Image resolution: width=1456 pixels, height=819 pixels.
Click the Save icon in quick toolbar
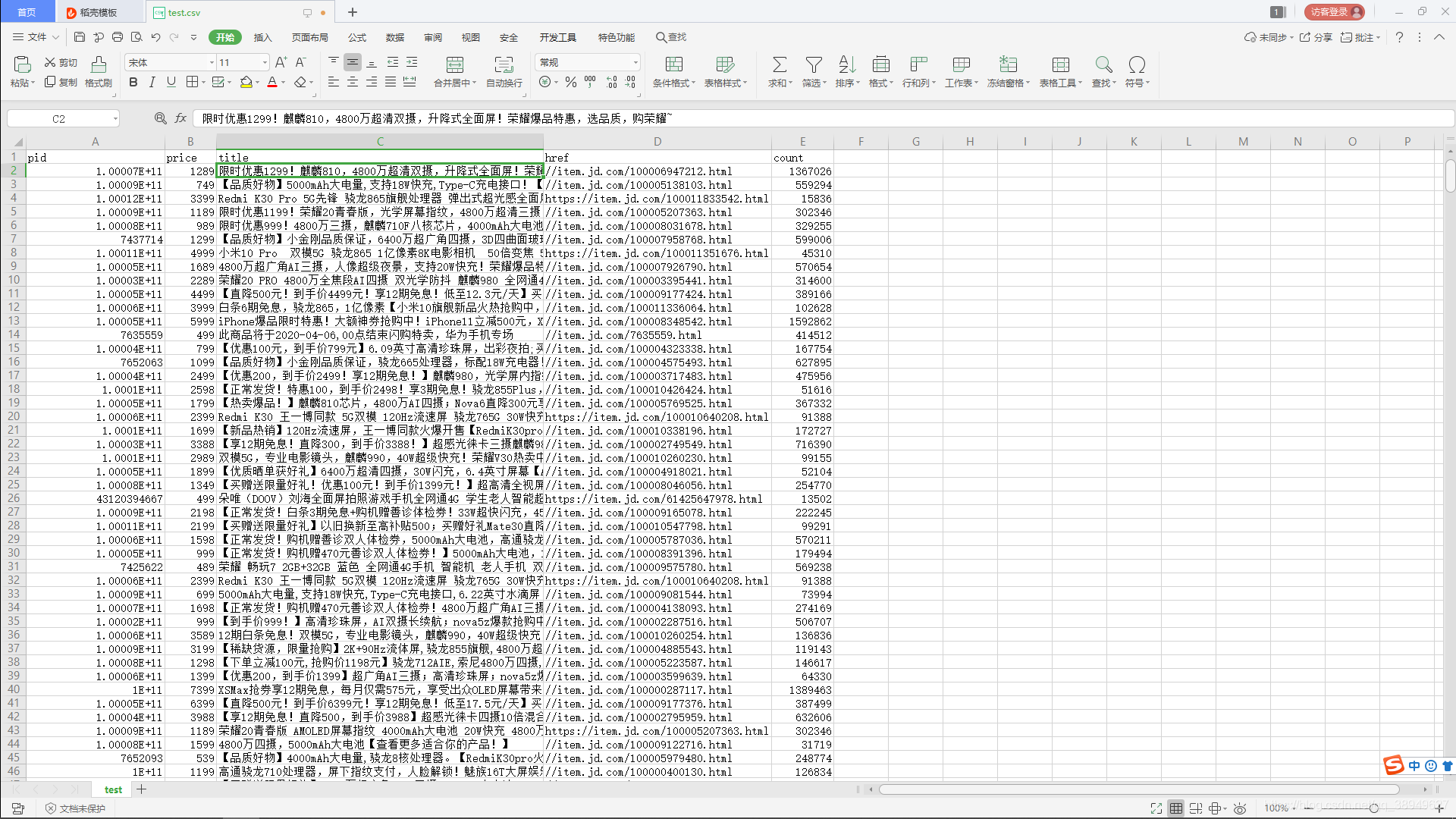click(x=80, y=37)
